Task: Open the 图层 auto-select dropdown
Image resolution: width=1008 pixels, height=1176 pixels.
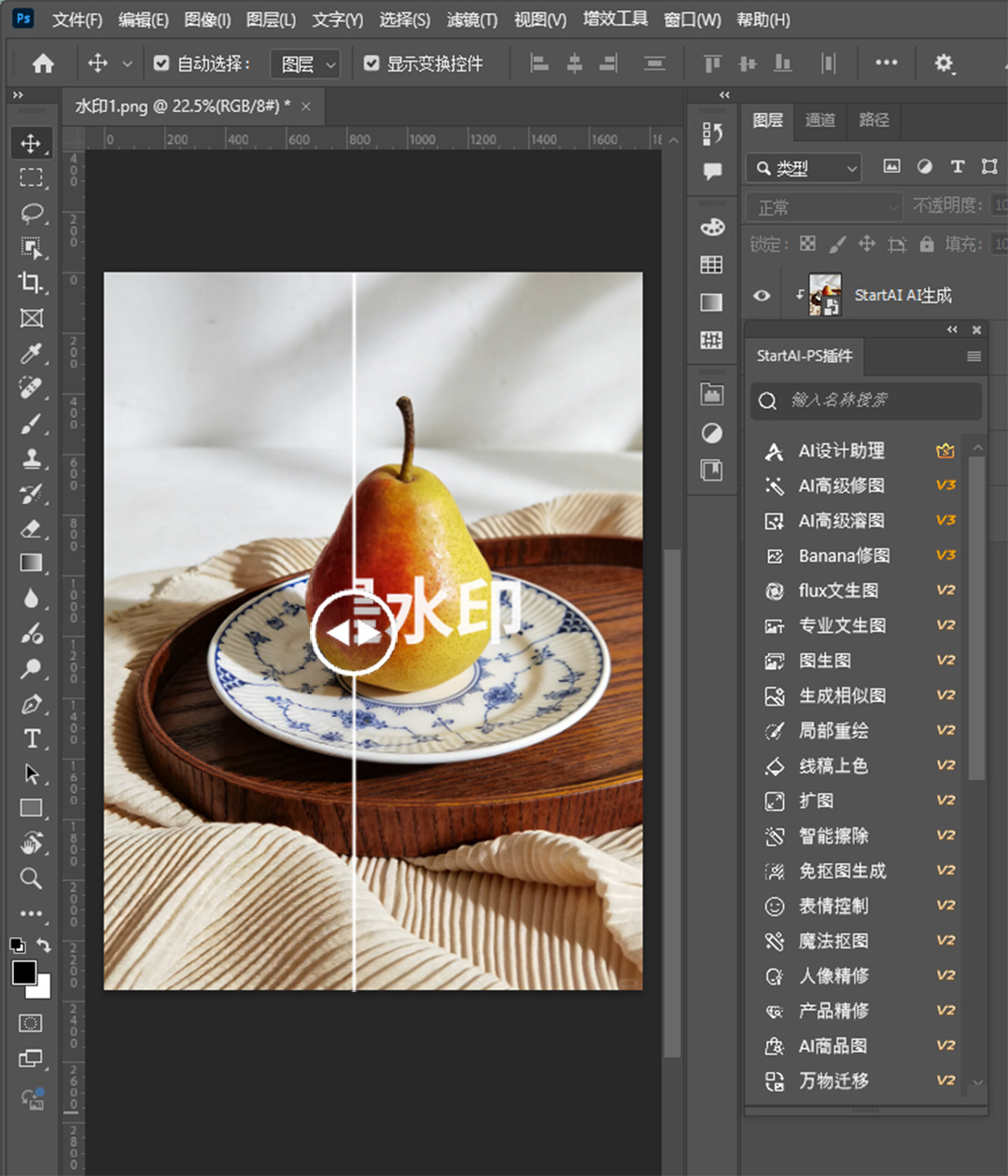Action: point(305,63)
